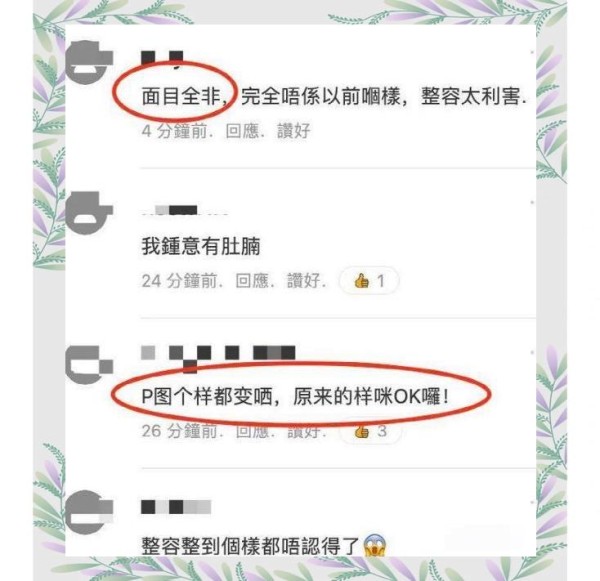
Task: Click the avatar beside the 我鍾意有肚腩 comment
Action: [x=89, y=212]
